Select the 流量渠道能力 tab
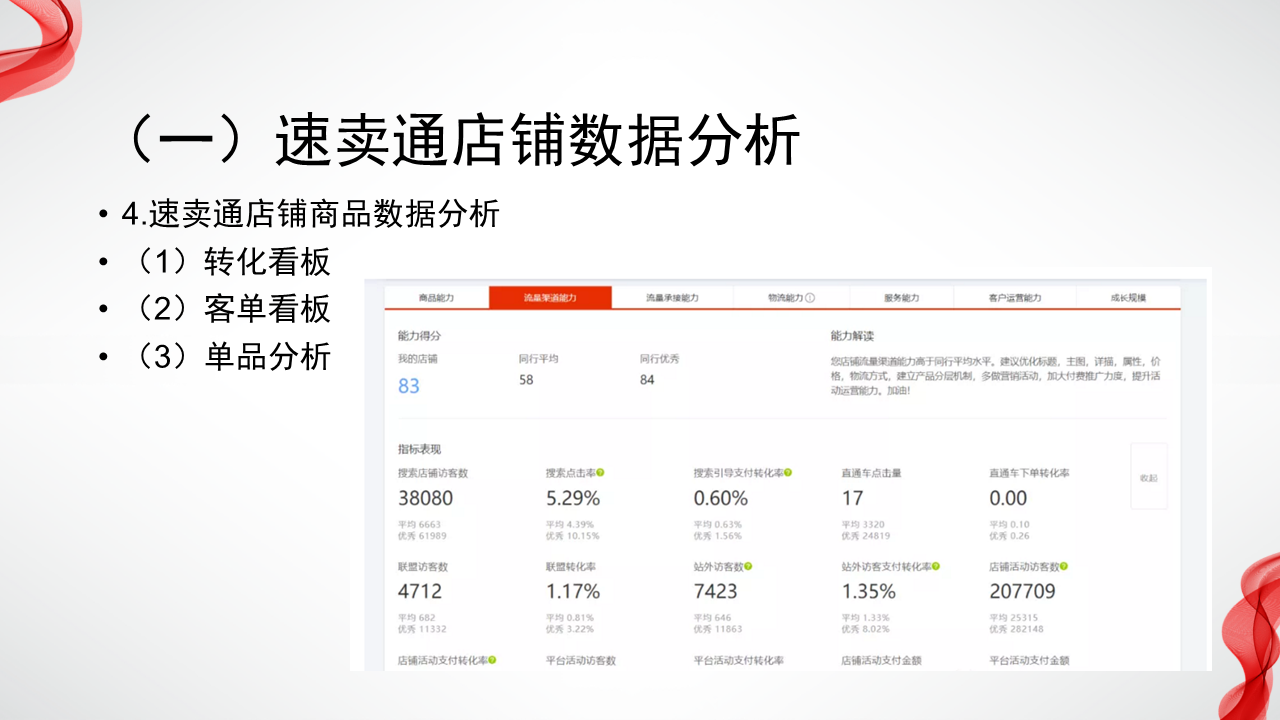Image resolution: width=1280 pixels, height=720 pixels. [x=550, y=298]
